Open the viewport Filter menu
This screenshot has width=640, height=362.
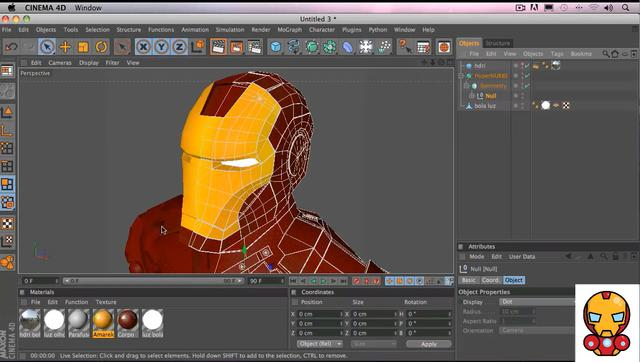pyautogui.click(x=113, y=63)
